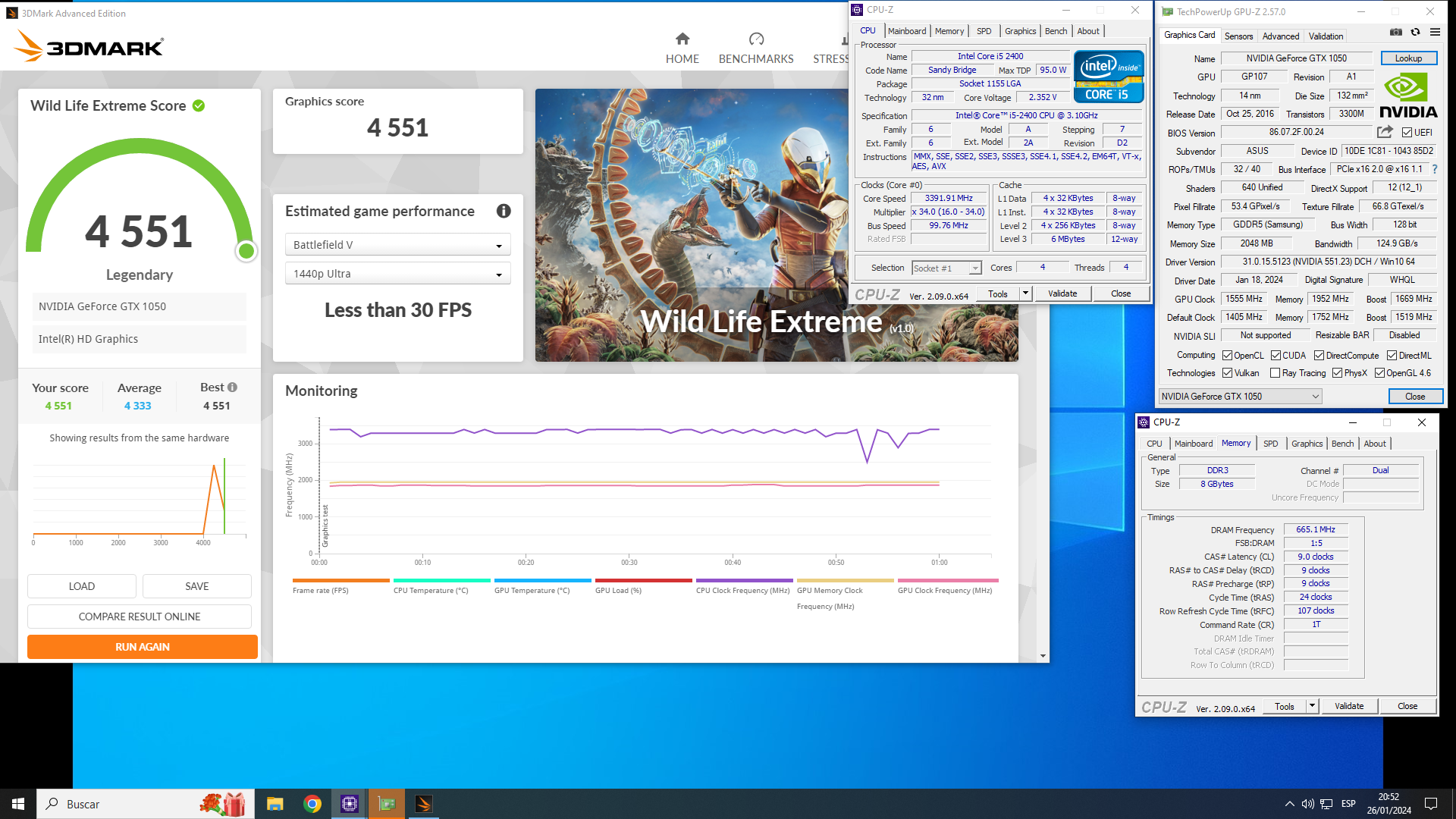1456x819 pixels.
Task: Click the Lookup button in GPU-Z
Action: [1408, 58]
